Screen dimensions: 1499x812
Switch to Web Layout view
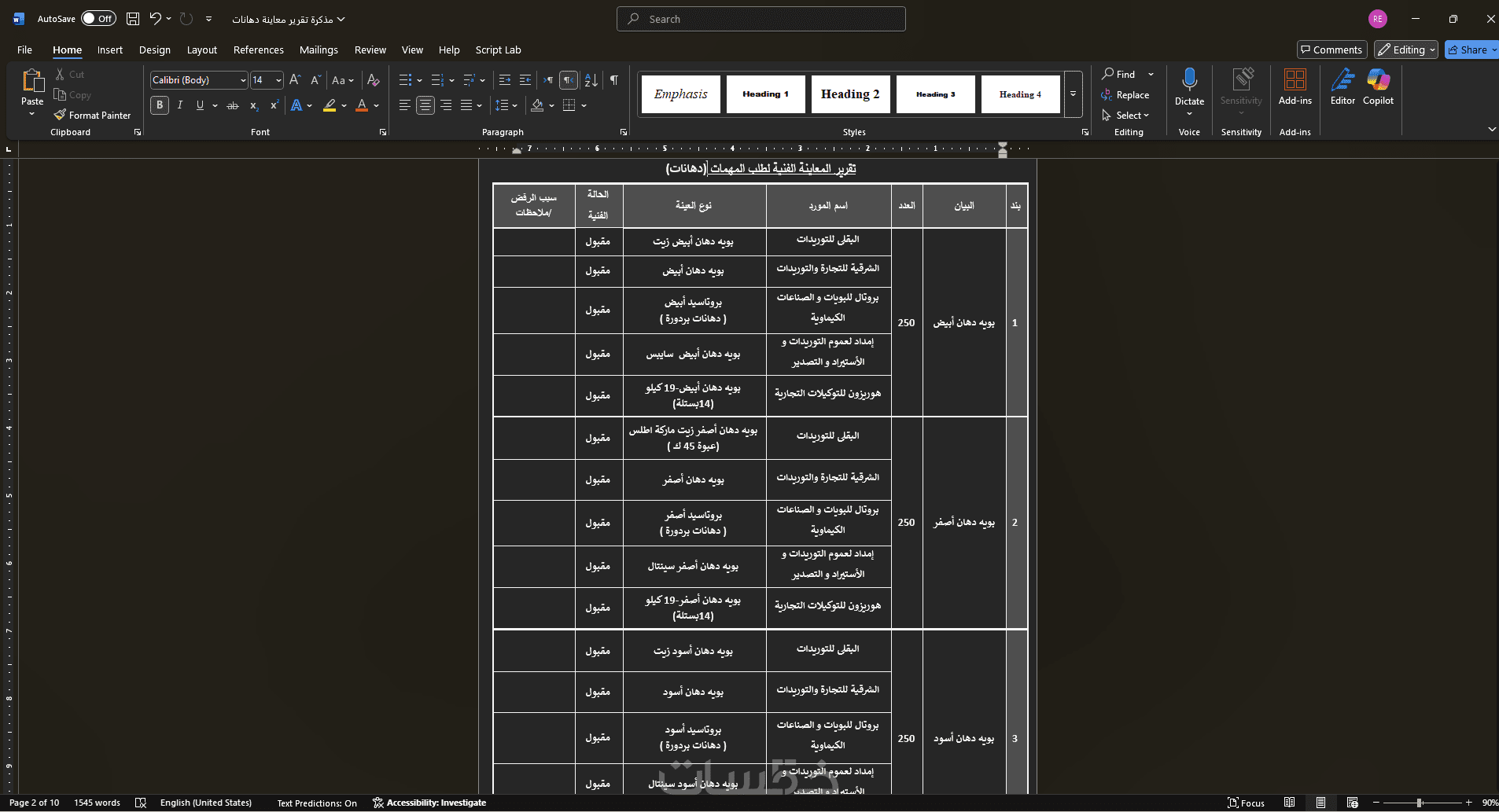(1352, 803)
